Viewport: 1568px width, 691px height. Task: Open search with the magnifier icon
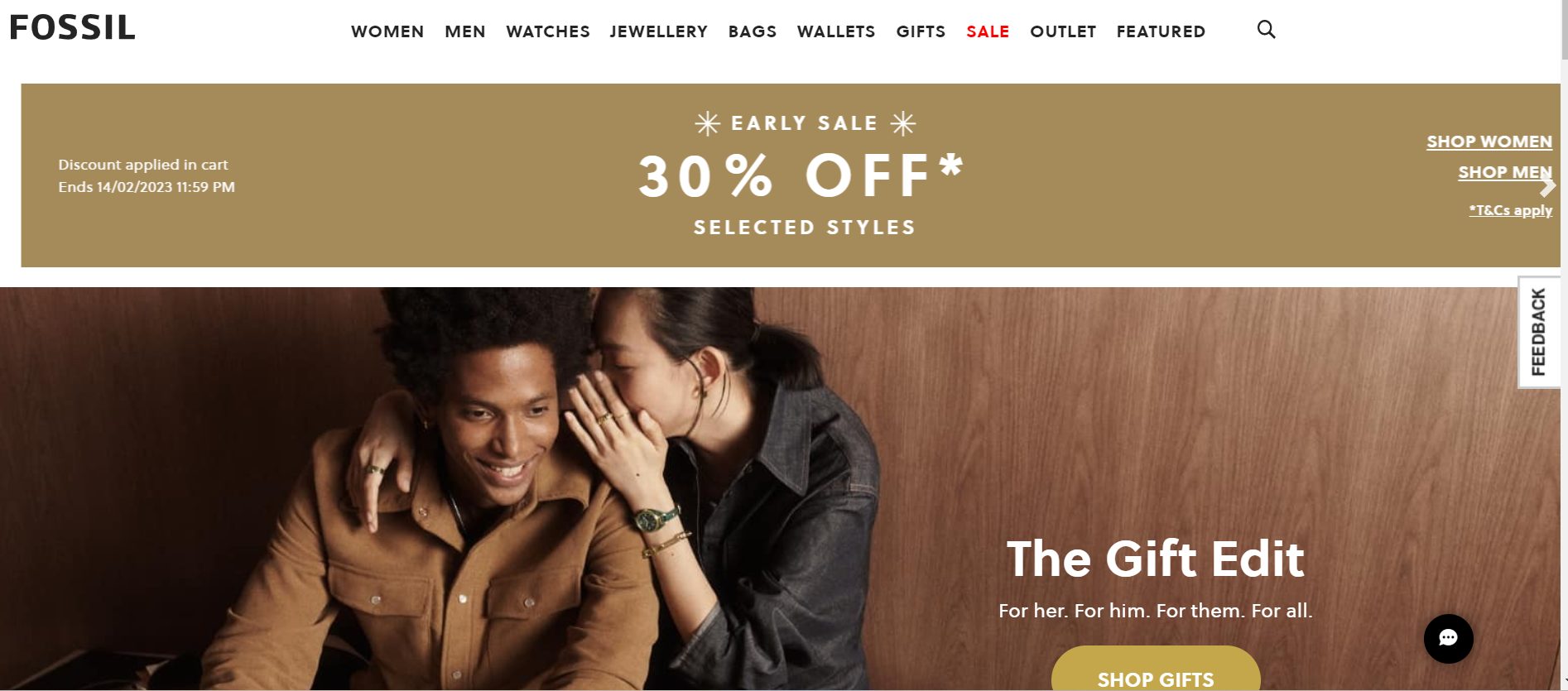pyautogui.click(x=1266, y=30)
